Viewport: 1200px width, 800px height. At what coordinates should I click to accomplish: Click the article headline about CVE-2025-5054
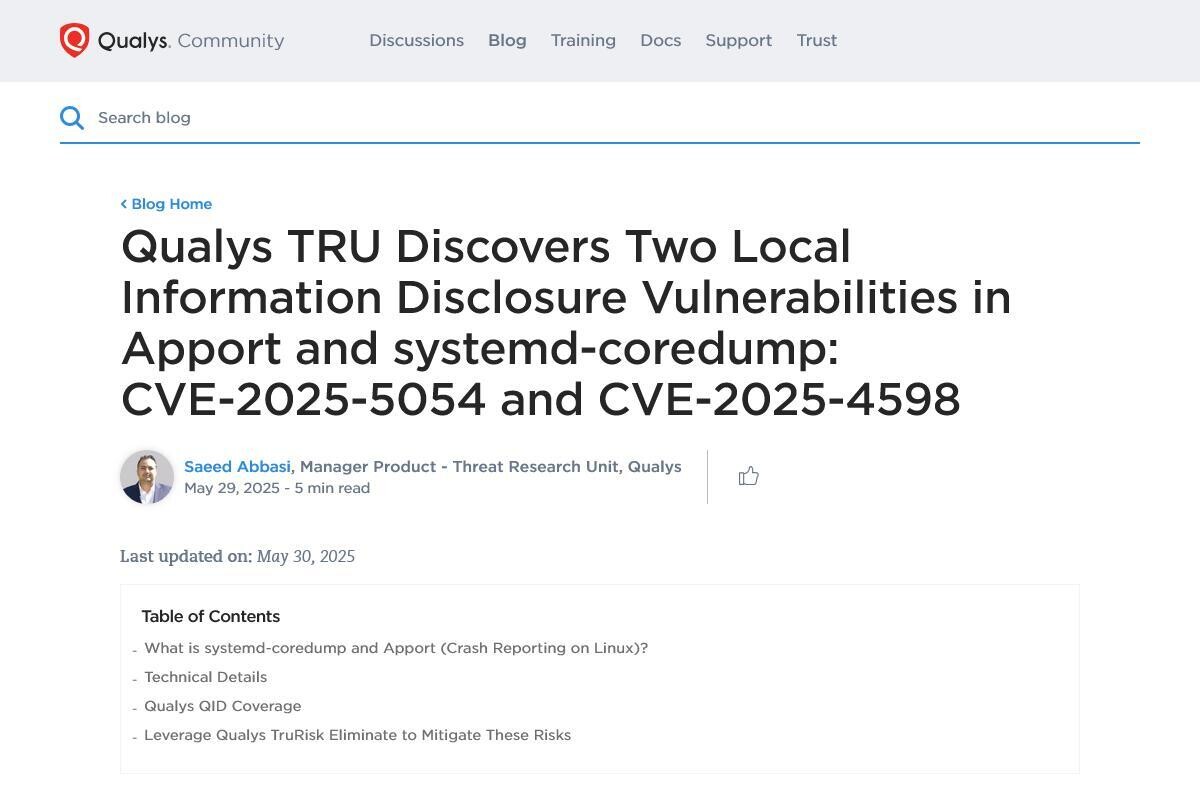click(x=566, y=323)
